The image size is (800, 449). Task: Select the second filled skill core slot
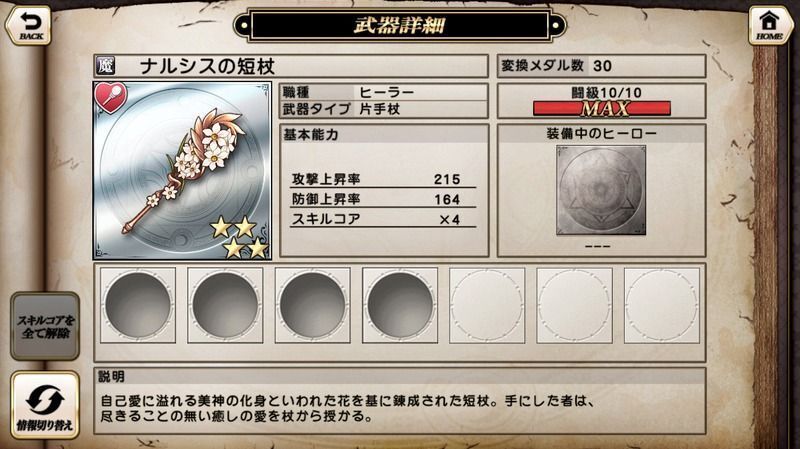225,305
